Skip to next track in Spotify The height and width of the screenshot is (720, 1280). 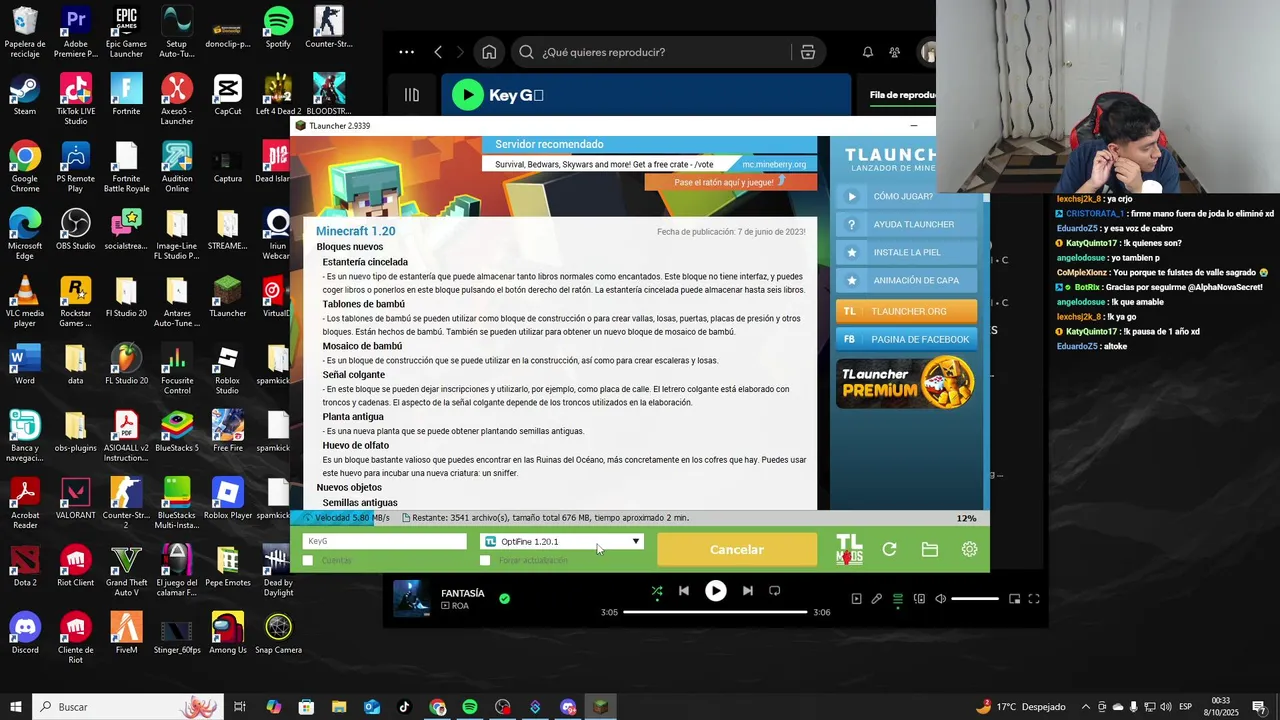pyautogui.click(x=747, y=591)
